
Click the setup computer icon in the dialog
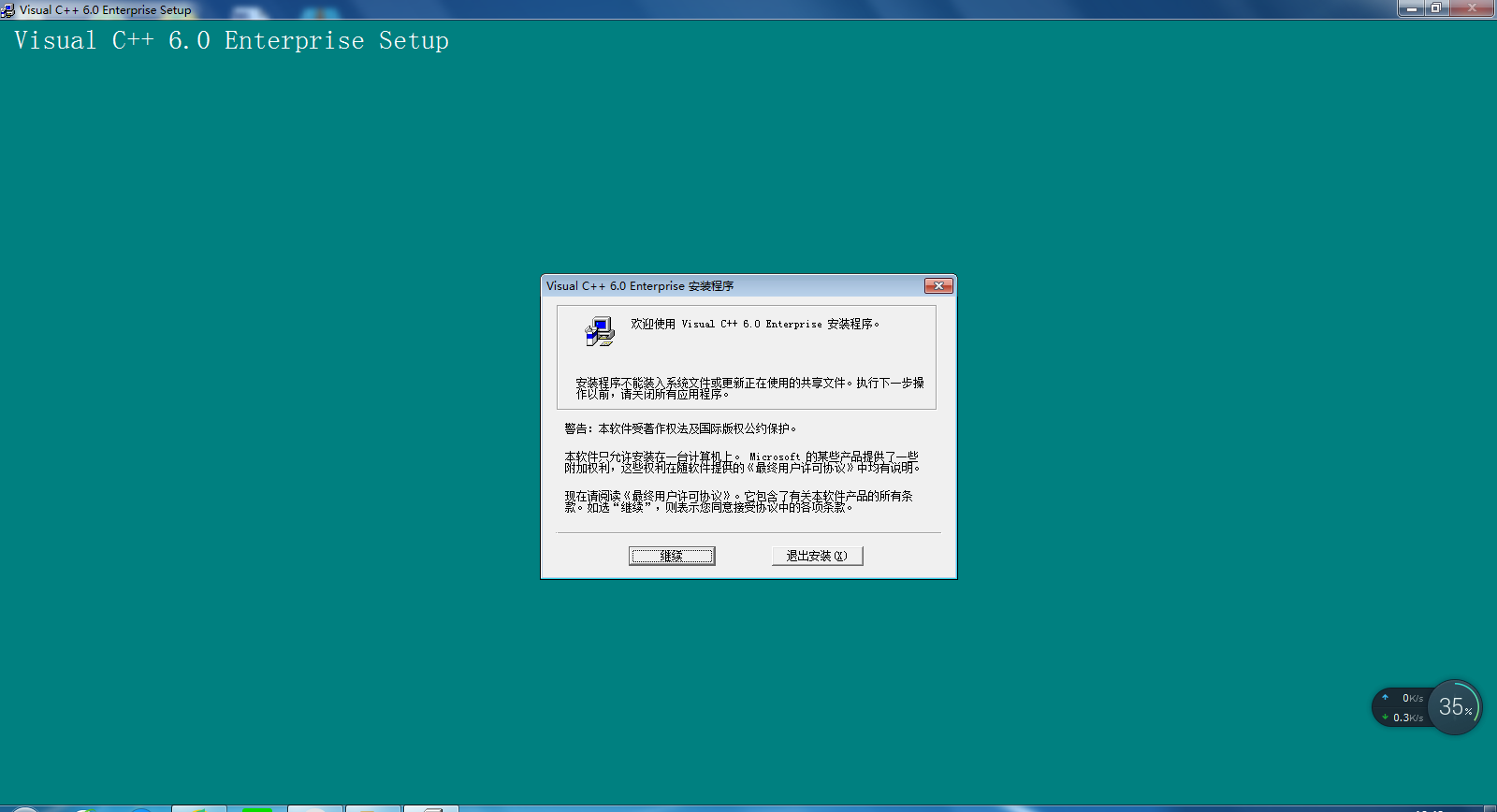[600, 331]
